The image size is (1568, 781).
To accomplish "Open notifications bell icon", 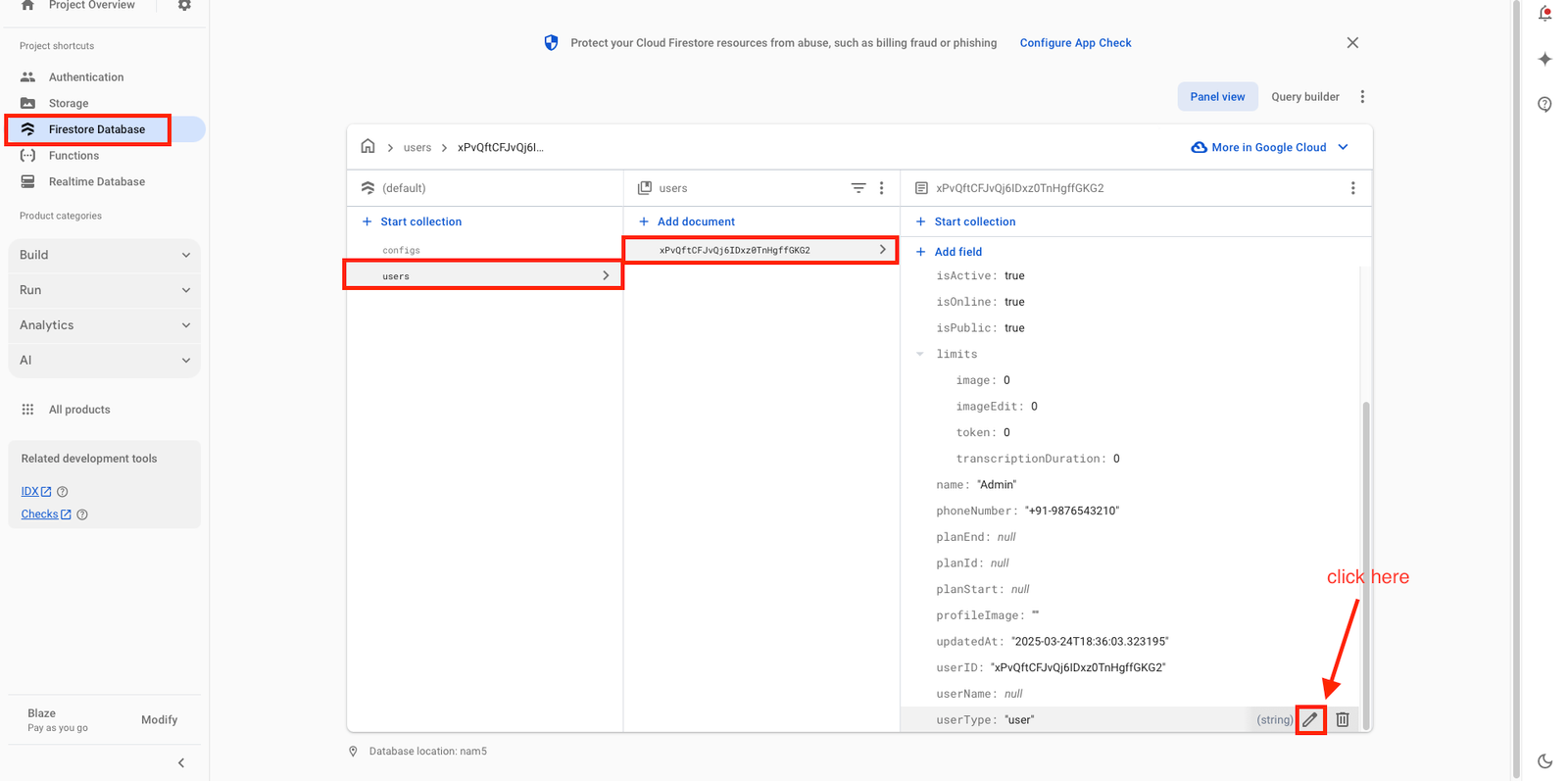I will (1544, 14).
